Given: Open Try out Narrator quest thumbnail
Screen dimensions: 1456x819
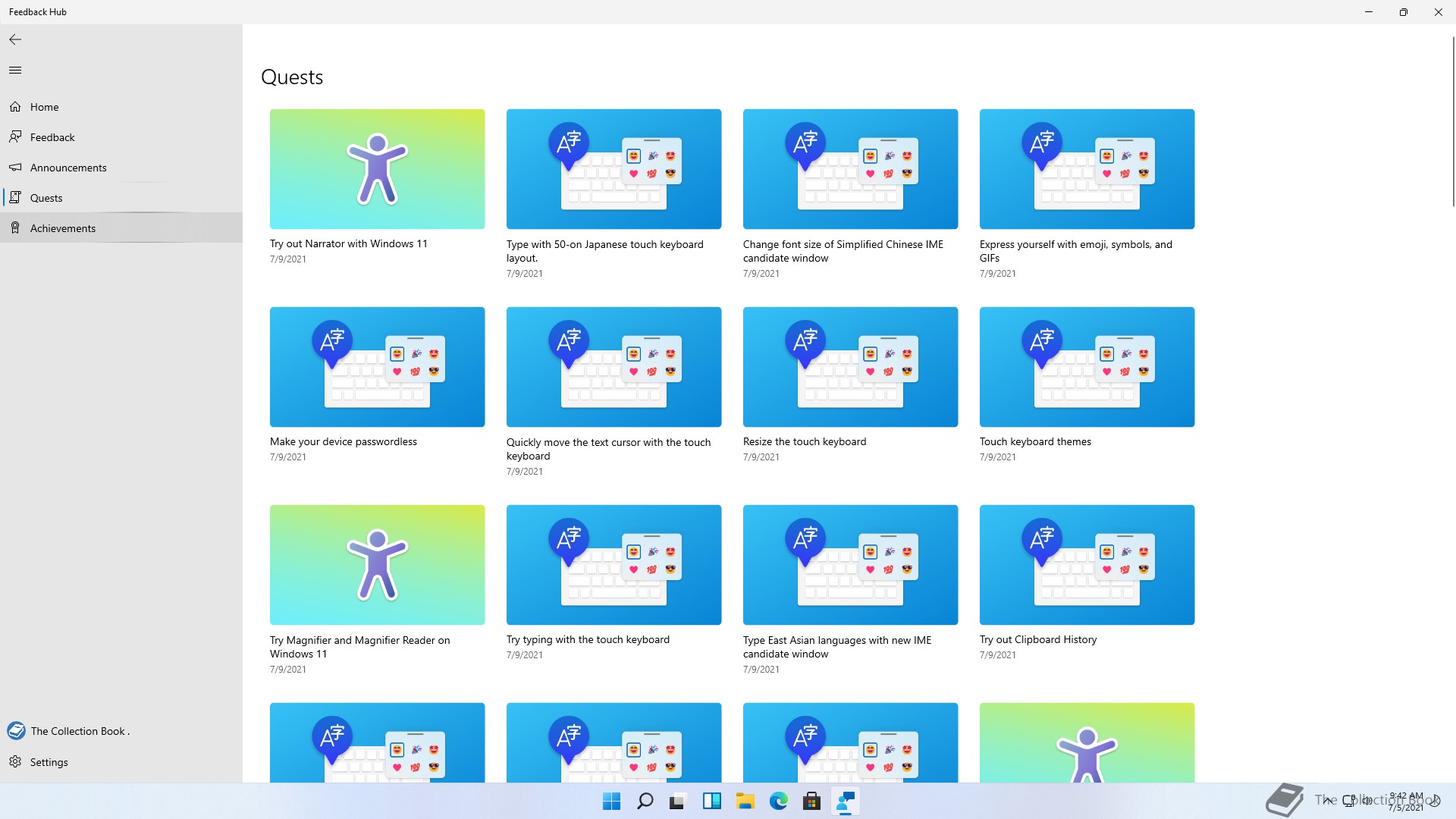Looking at the screenshot, I should (x=377, y=169).
